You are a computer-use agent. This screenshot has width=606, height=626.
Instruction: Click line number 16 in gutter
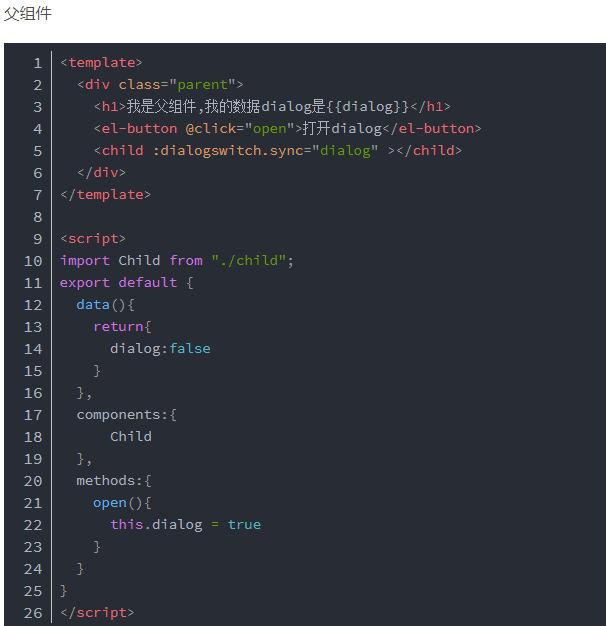(33, 393)
